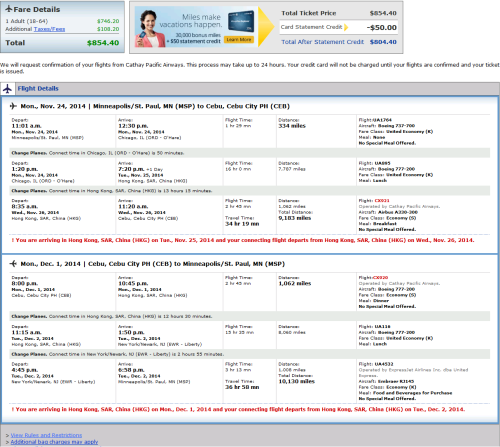This screenshot has width=500, height=447.
Task: Click the 9,183 miles total distance
Action: click(x=295, y=218)
